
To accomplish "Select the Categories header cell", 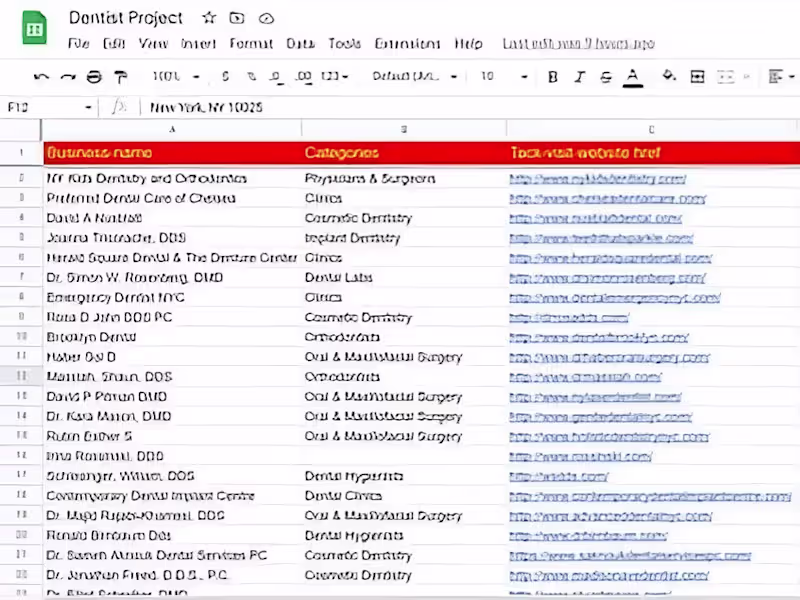I will point(404,153).
